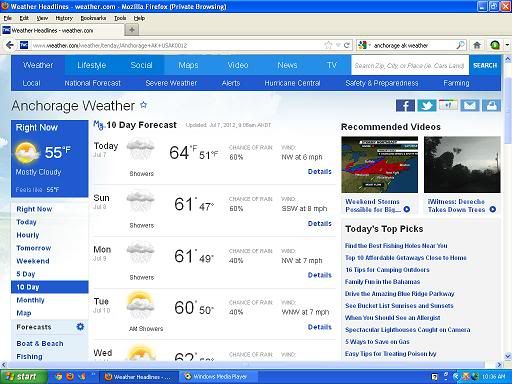Image resolution: width=512 pixels, height=384 pixels.
Task: Open the View menu
Action: [x=42, y=18]
